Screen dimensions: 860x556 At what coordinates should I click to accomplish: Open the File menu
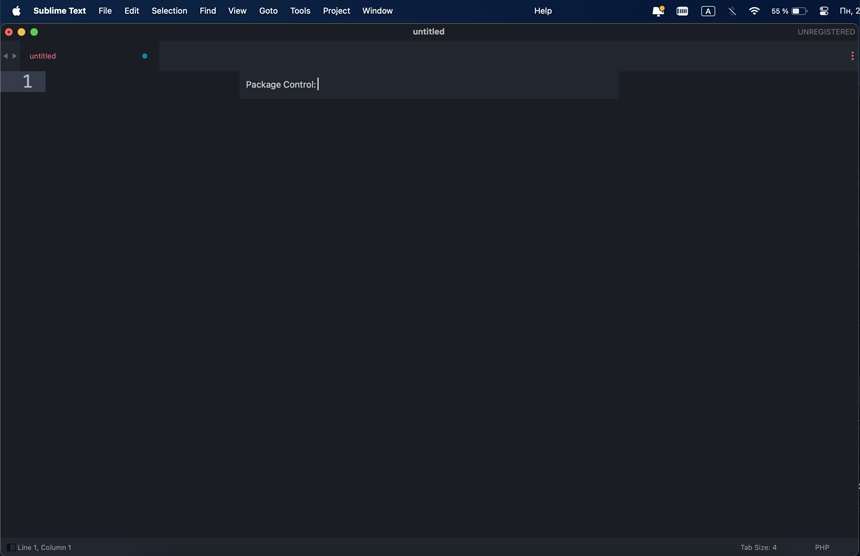pyautogui.click(x=105, y=11)
